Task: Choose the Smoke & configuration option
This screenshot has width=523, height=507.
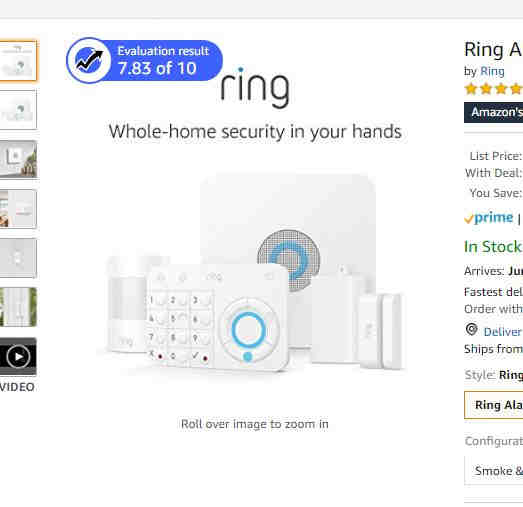Action: 494,471
